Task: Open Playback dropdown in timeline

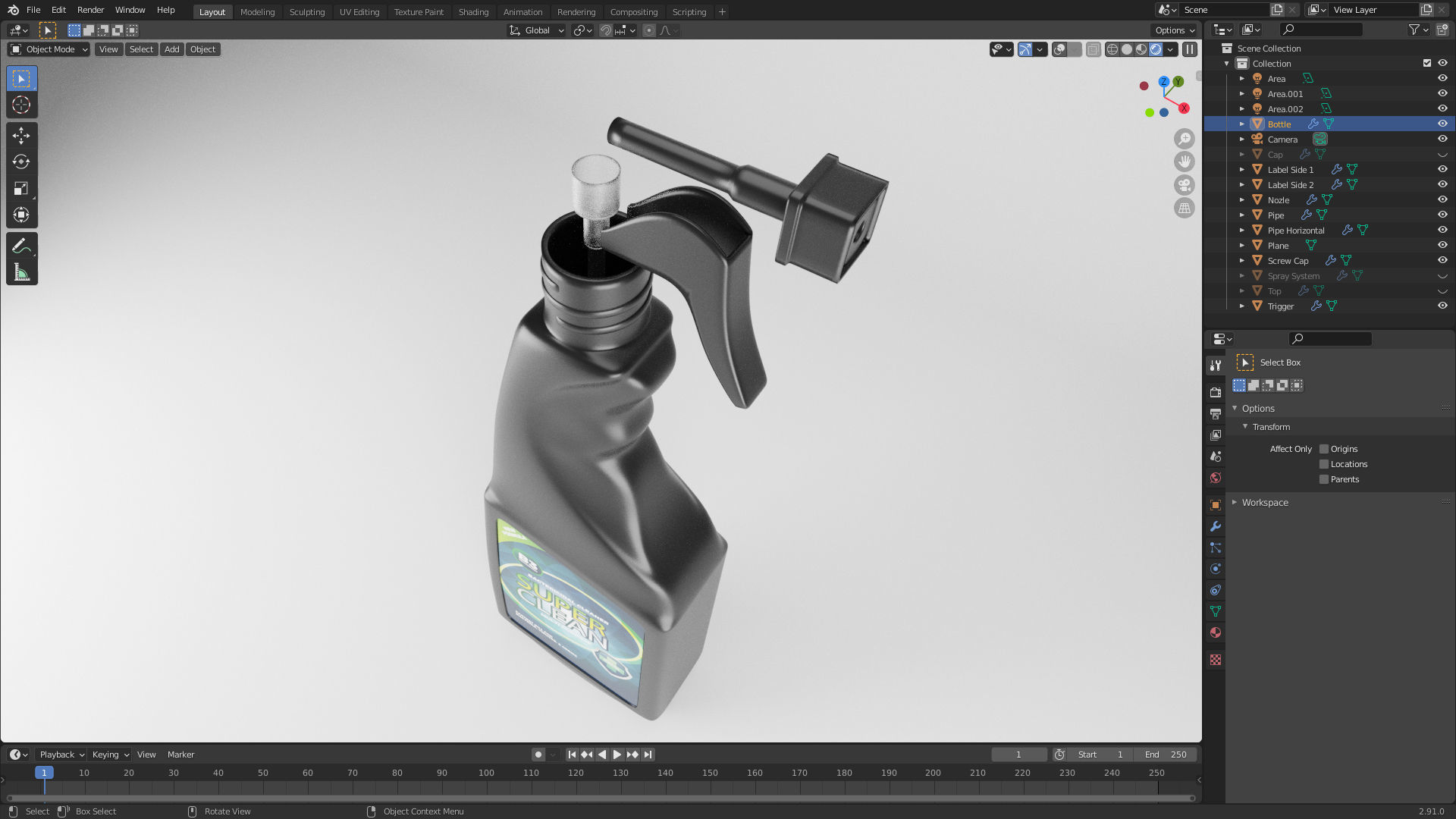Action: pos(61,755)
